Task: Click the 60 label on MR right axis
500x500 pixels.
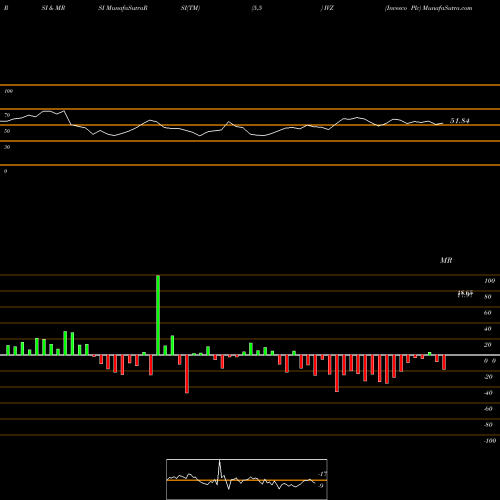Action: (488, 313)
